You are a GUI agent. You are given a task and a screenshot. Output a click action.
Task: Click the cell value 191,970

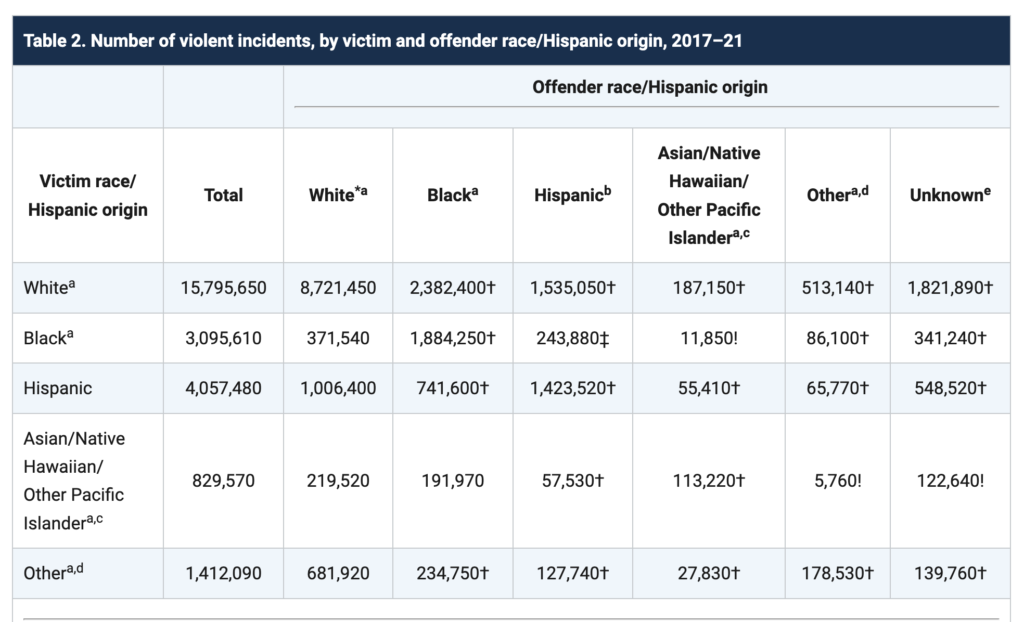click(453, 482)
